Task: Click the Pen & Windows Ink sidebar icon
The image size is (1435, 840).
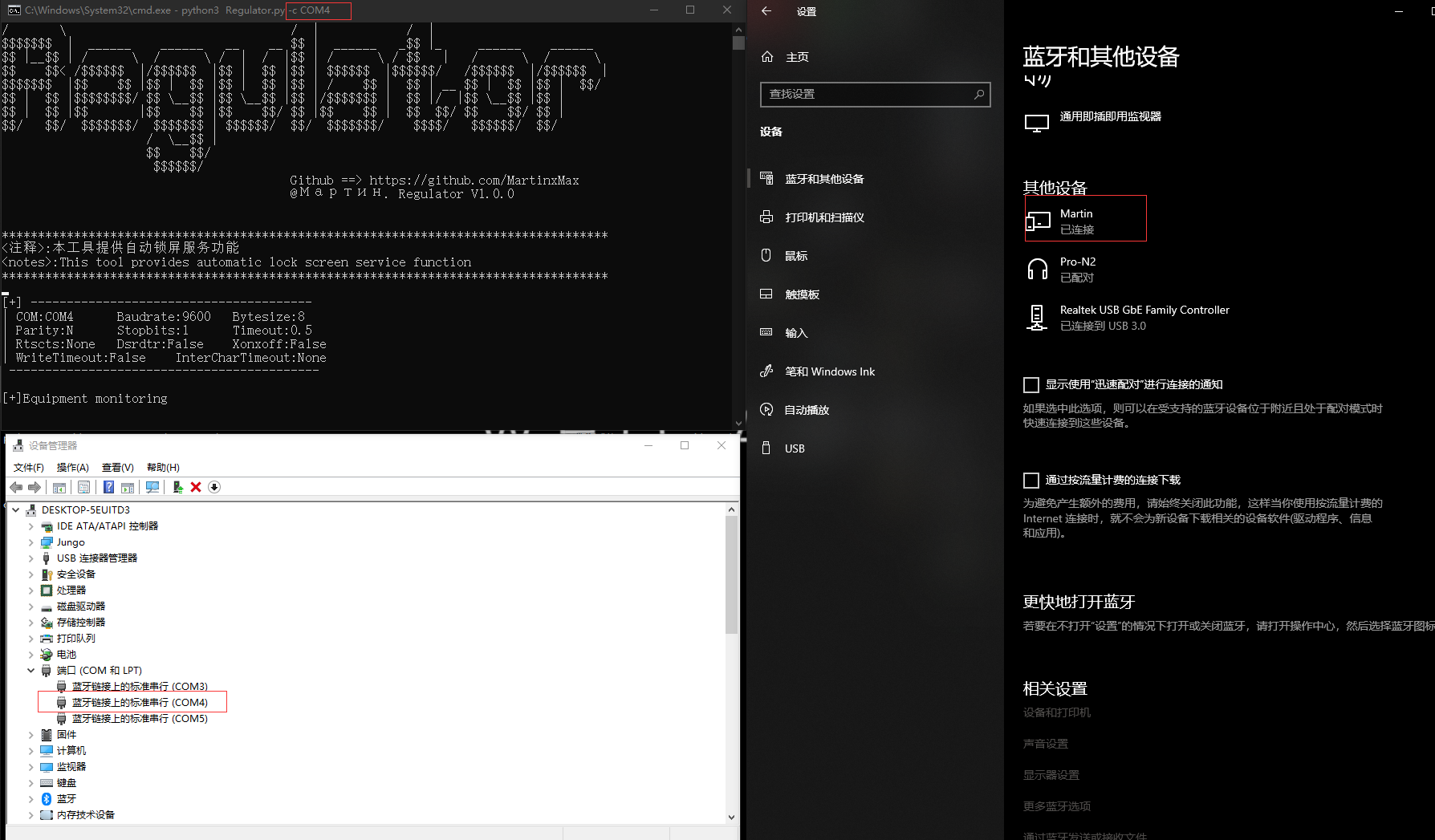Action: [x=766, y=371]
